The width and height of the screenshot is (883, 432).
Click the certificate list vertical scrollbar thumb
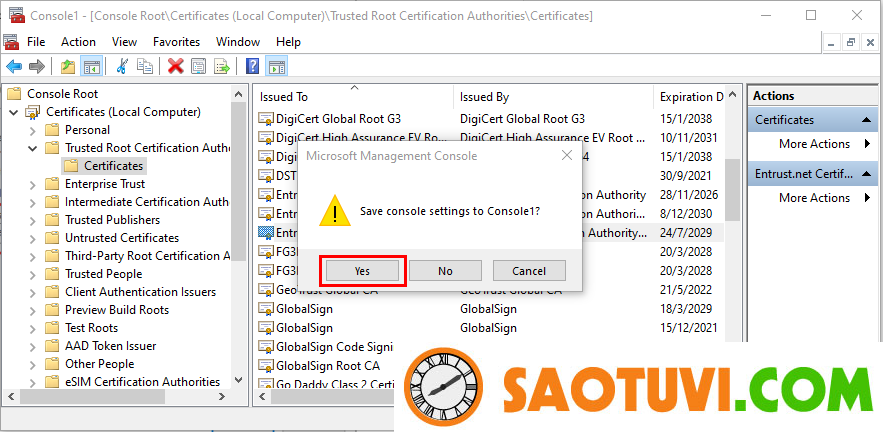[x=732, y=189]
